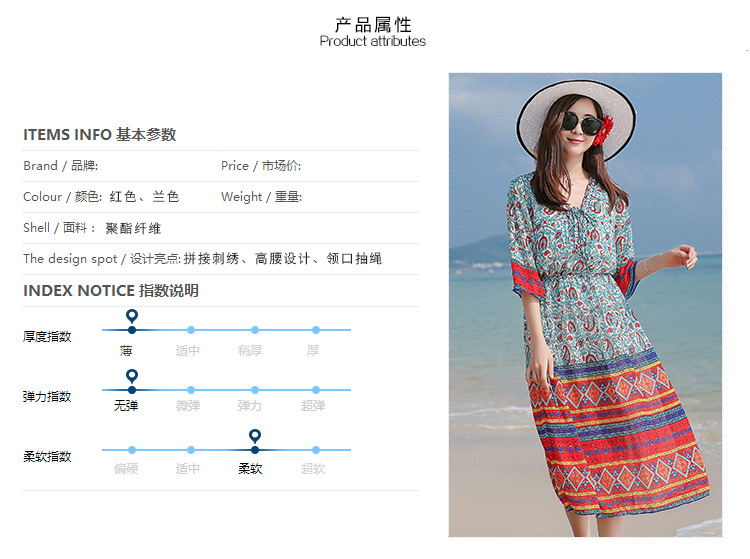Select the 超弹 dot on elasticity slider

point(316,390)
